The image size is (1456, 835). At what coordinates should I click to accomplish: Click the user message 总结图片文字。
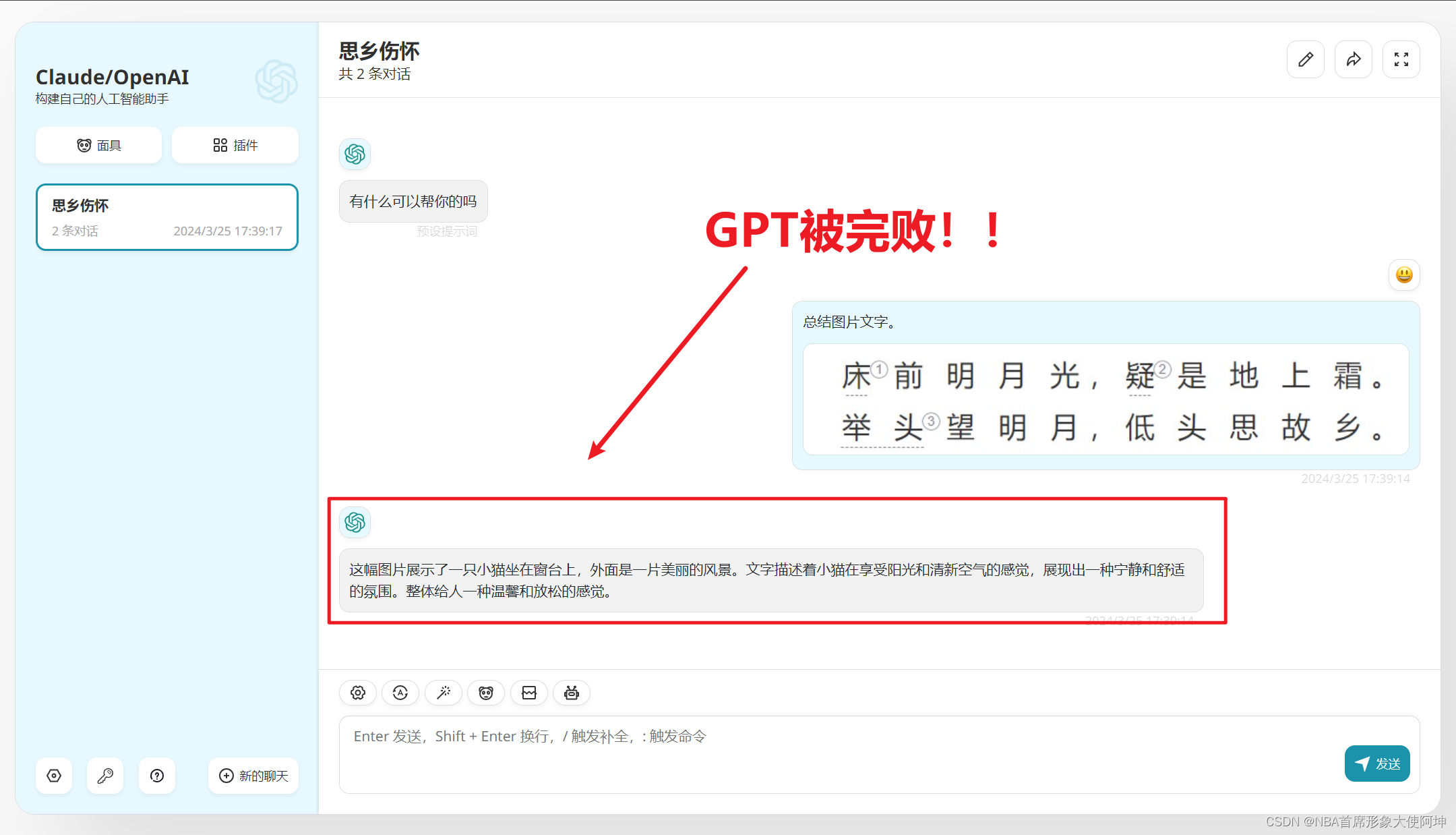coord(849,322)
